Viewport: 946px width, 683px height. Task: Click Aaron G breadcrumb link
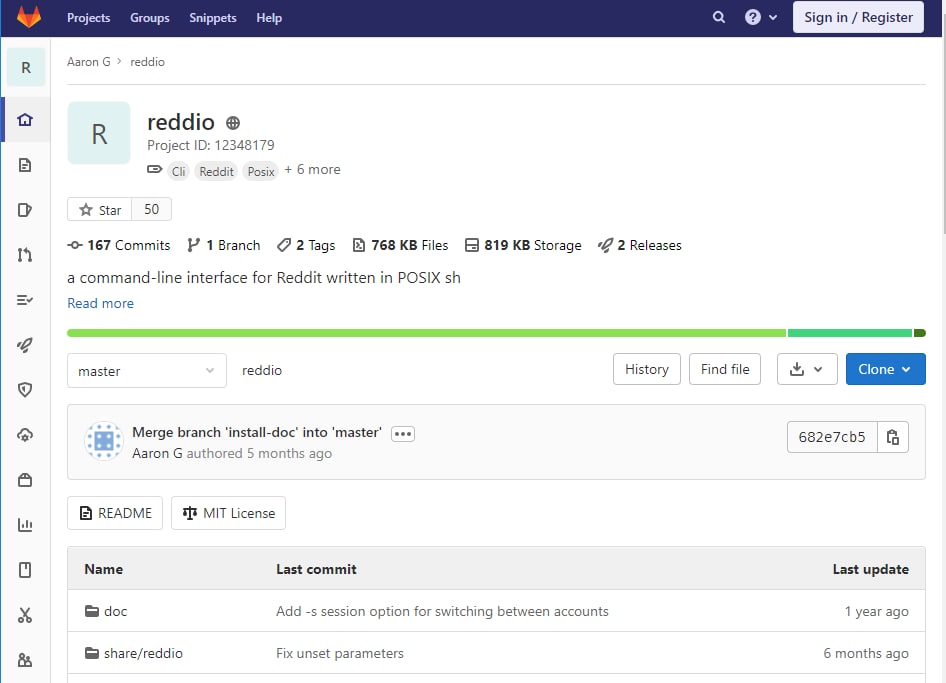tap(89, 62)
